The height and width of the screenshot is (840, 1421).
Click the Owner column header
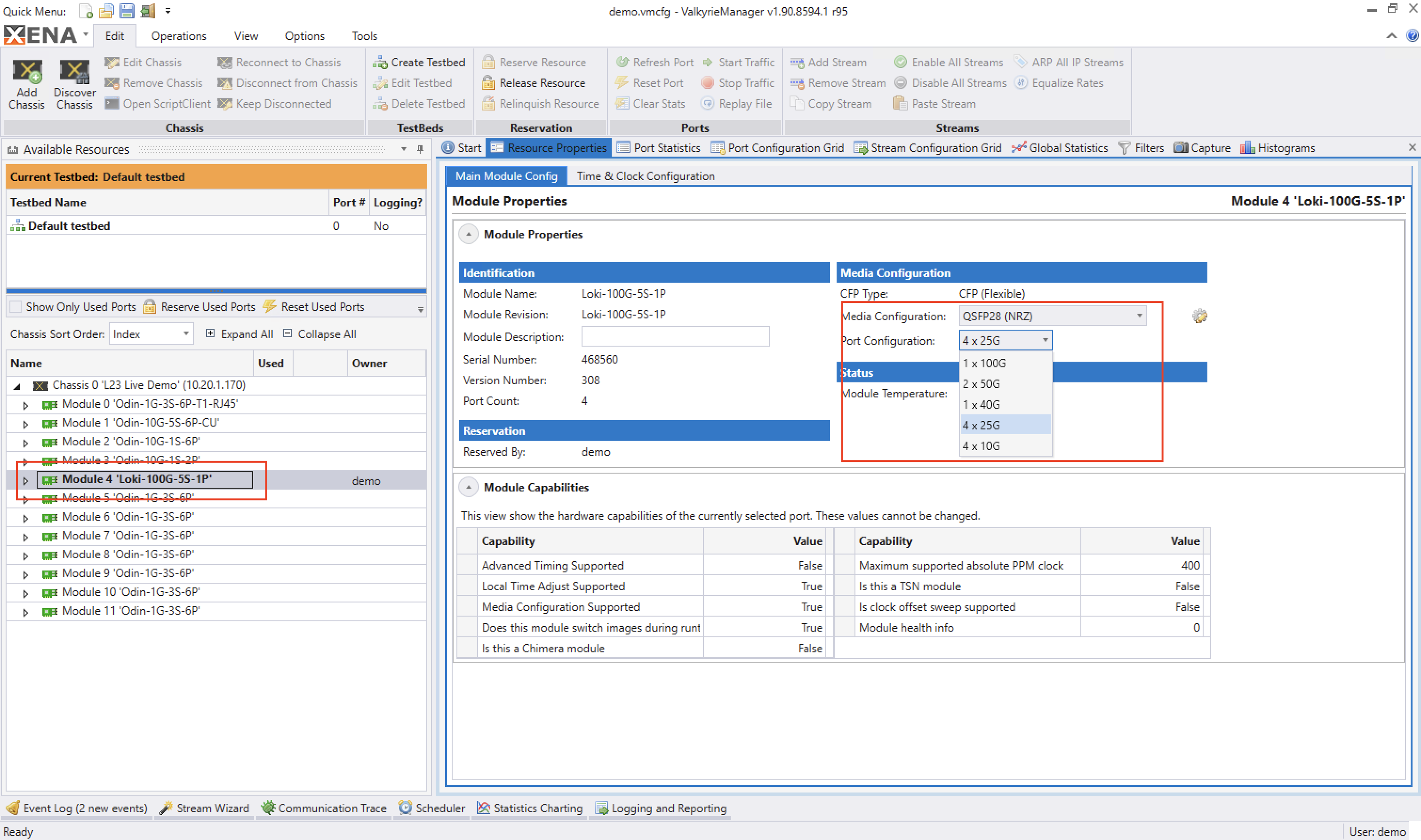(x=386, y=364)
